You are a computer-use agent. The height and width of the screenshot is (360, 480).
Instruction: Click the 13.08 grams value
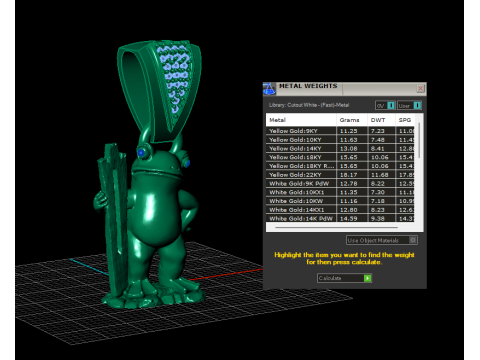coord(348,148)
